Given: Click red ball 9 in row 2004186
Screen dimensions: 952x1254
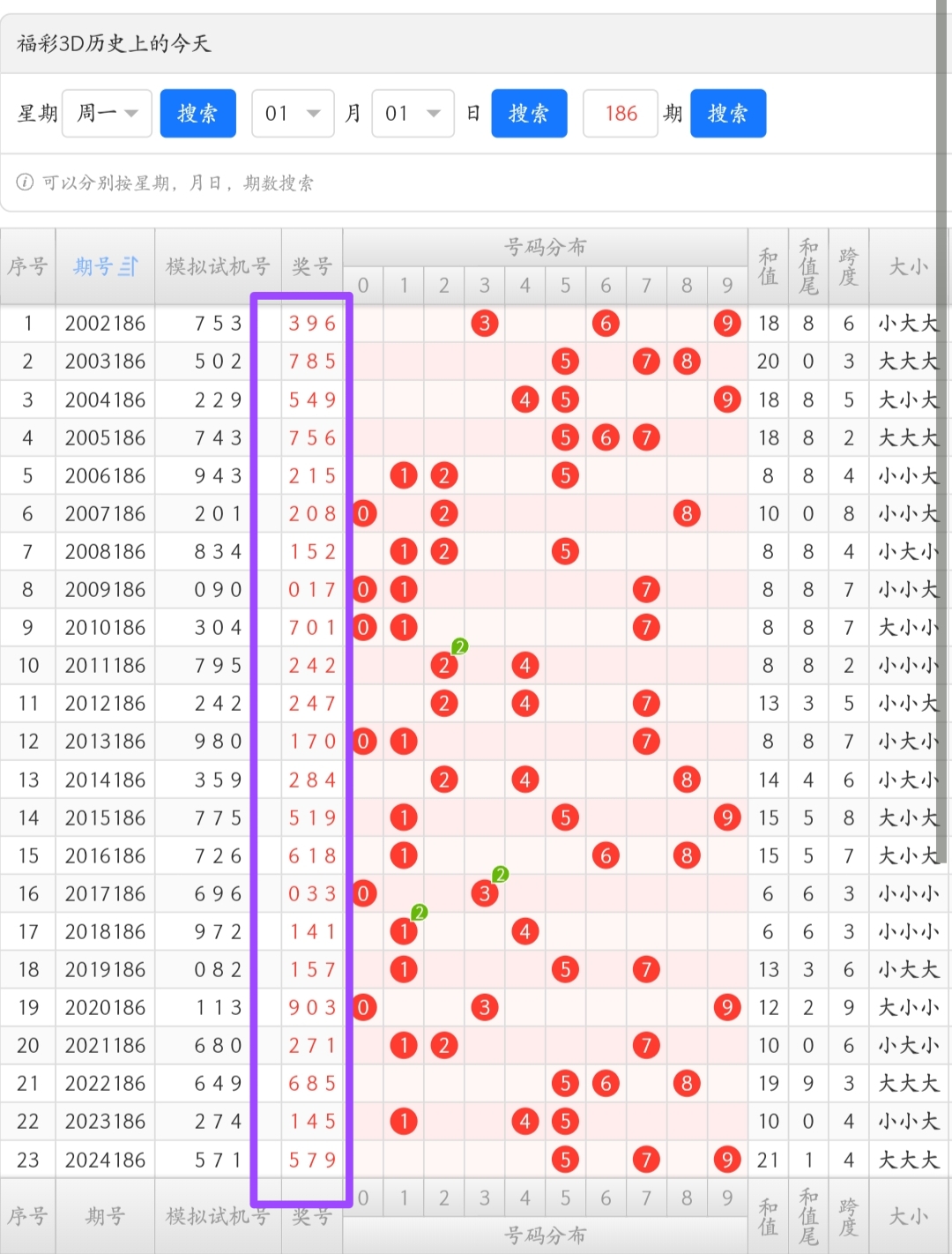Looking at the screenshot, I should [727, 400].
